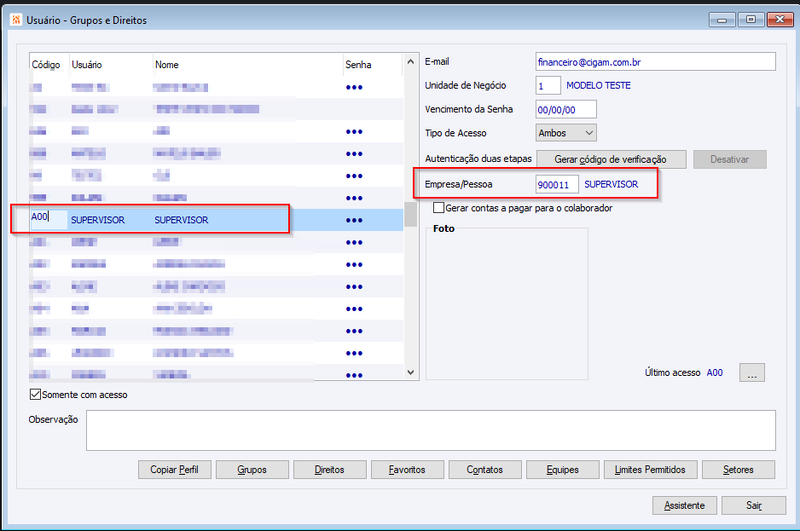Enable Gerar contas a pagar para o colaborador
Screen dimensions: 800x531
pos(438,208)
